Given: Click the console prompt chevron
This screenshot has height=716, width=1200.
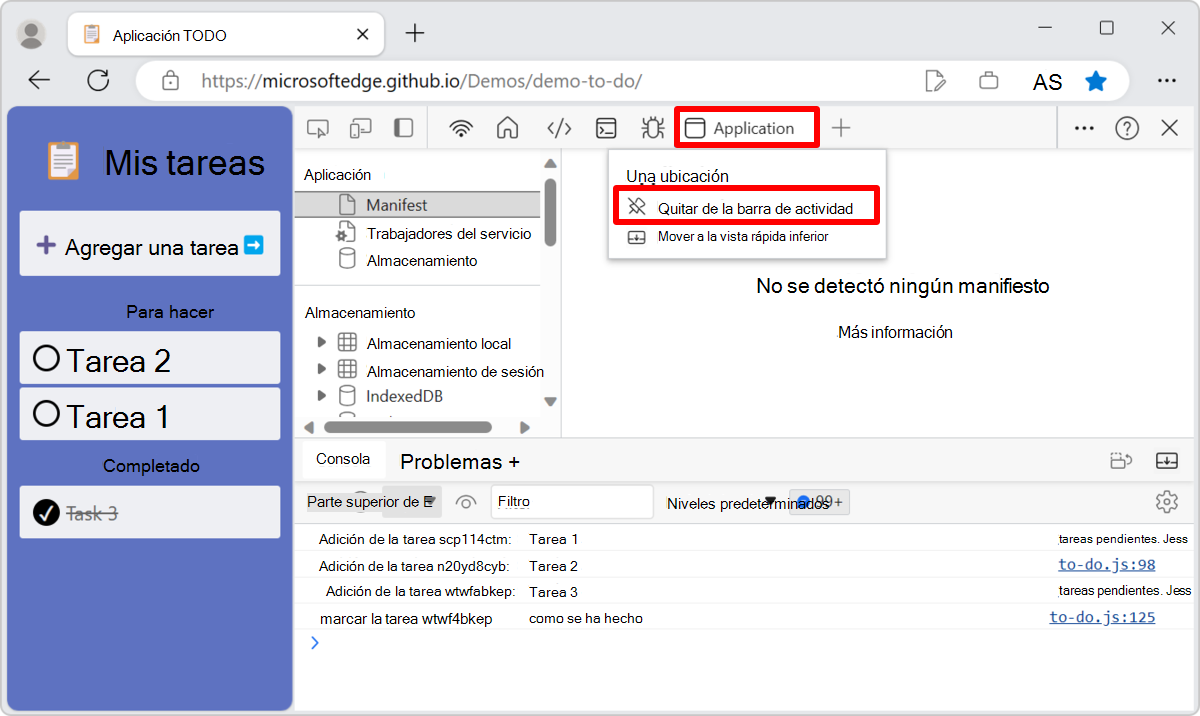Looking at the screenshot, I should pyautogui.click(x=315, y=643).
